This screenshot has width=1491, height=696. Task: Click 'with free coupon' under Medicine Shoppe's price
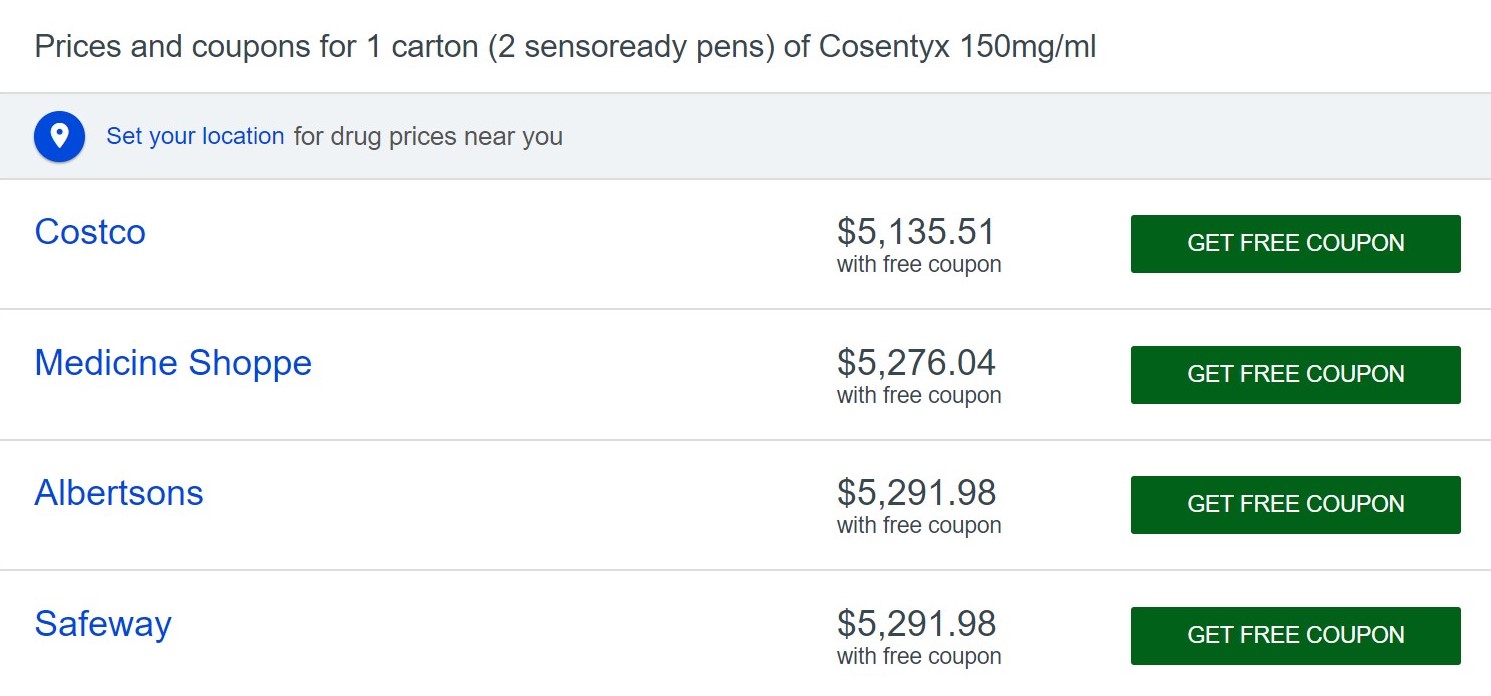pos(919,396)
